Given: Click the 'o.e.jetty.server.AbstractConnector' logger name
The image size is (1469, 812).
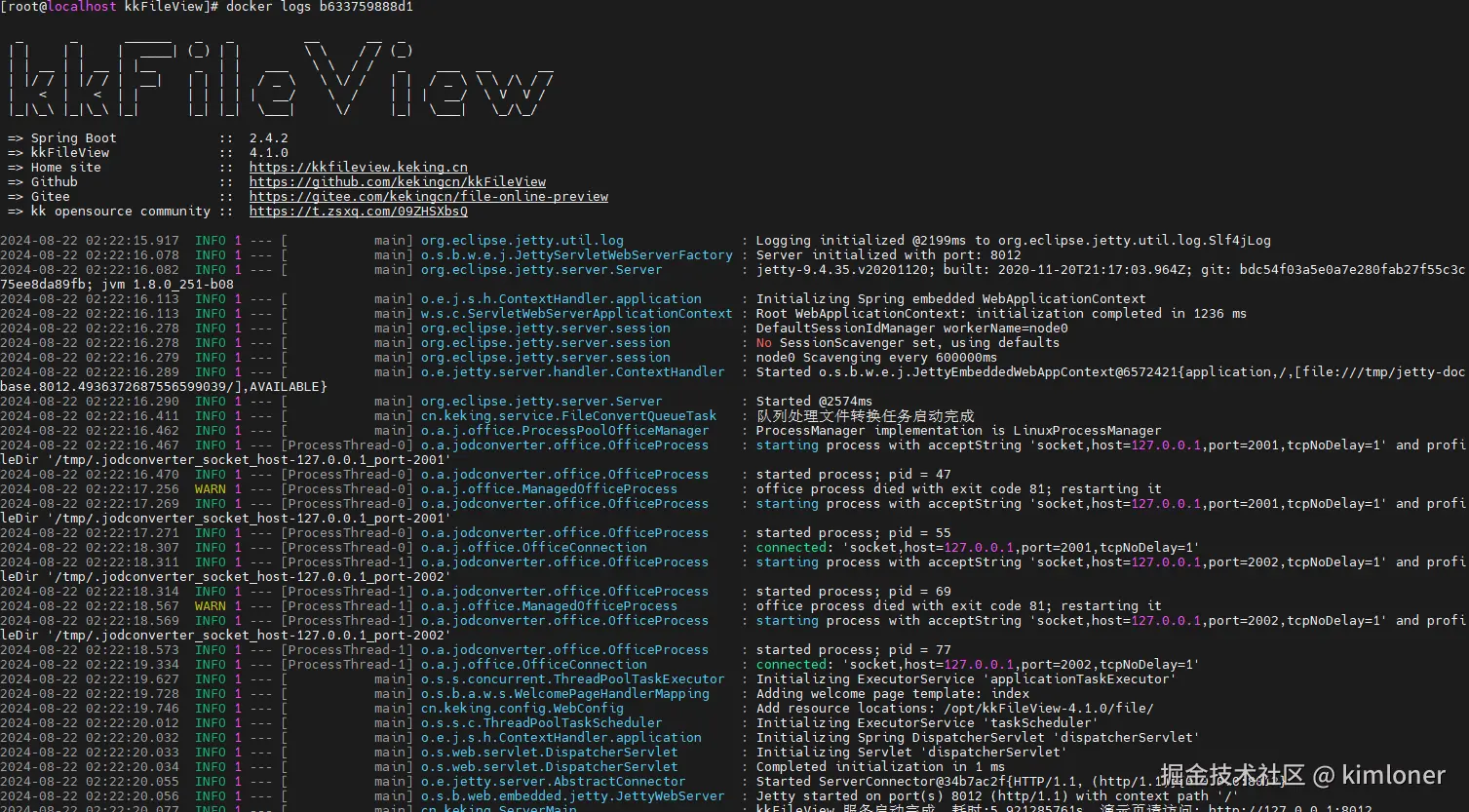Looking at the screenshot, I should click(554, 782).
